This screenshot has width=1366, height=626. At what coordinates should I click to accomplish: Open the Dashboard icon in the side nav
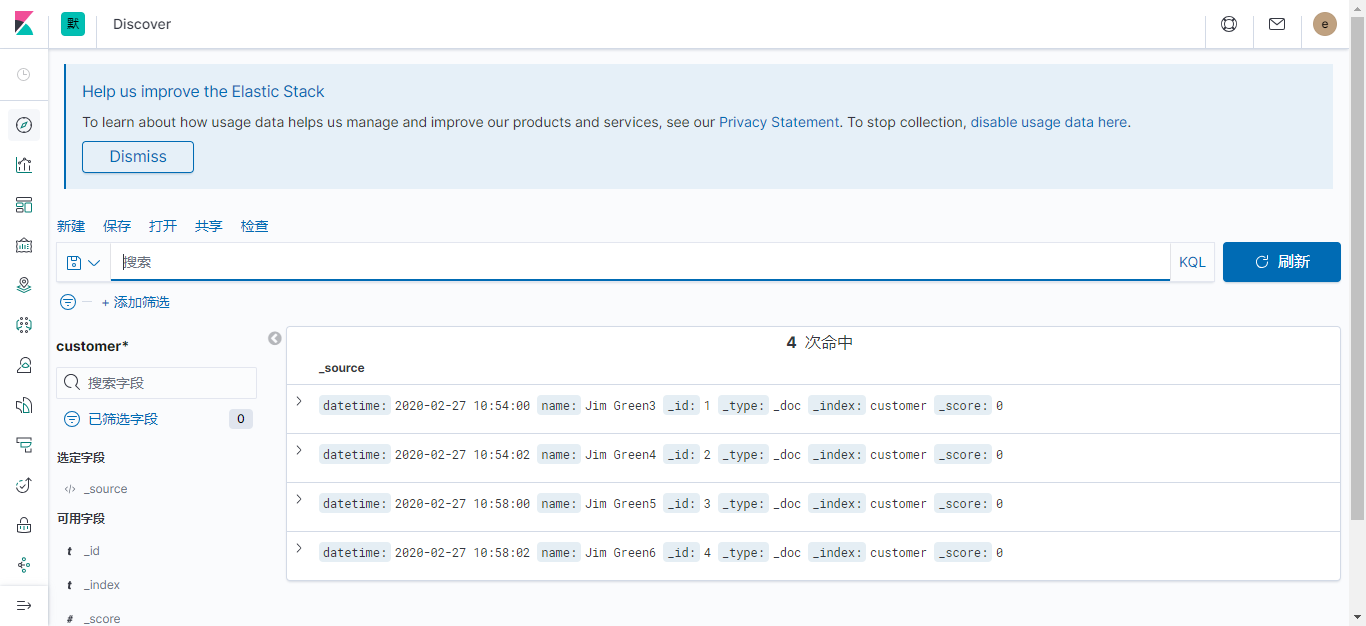click(24, 205)
